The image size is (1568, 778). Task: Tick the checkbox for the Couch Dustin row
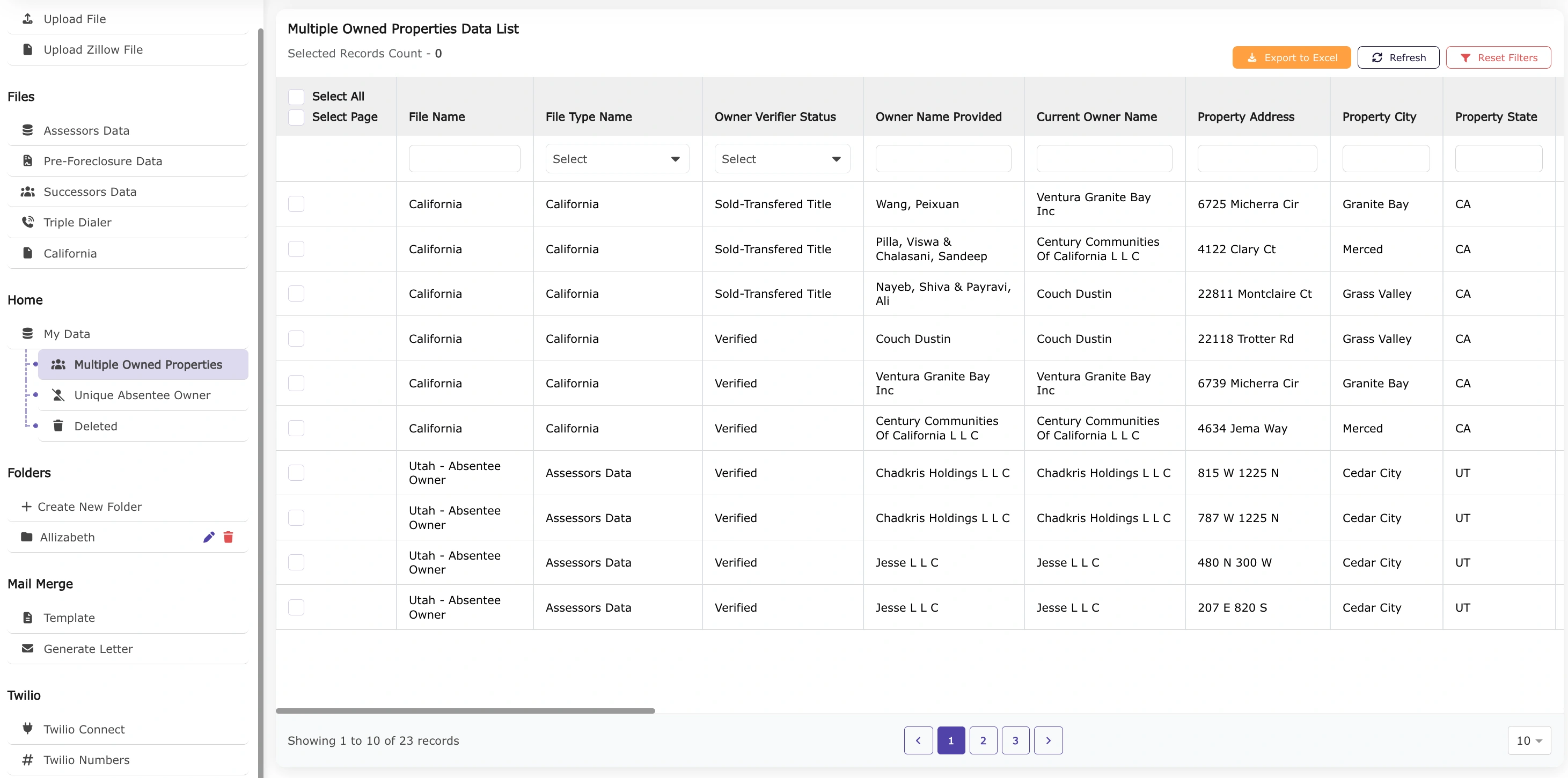[296, 339]
